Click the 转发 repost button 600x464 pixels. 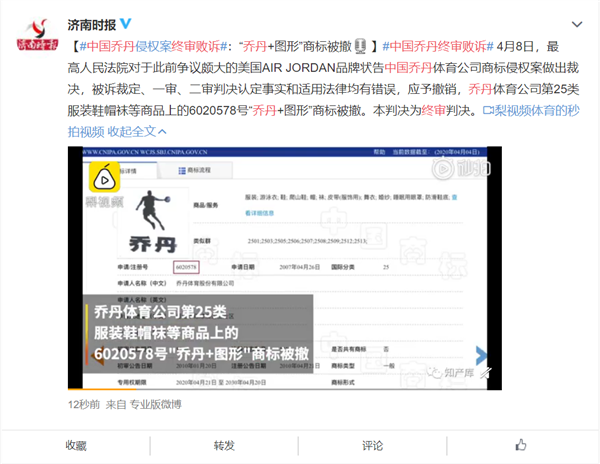(x=224, y=445)
